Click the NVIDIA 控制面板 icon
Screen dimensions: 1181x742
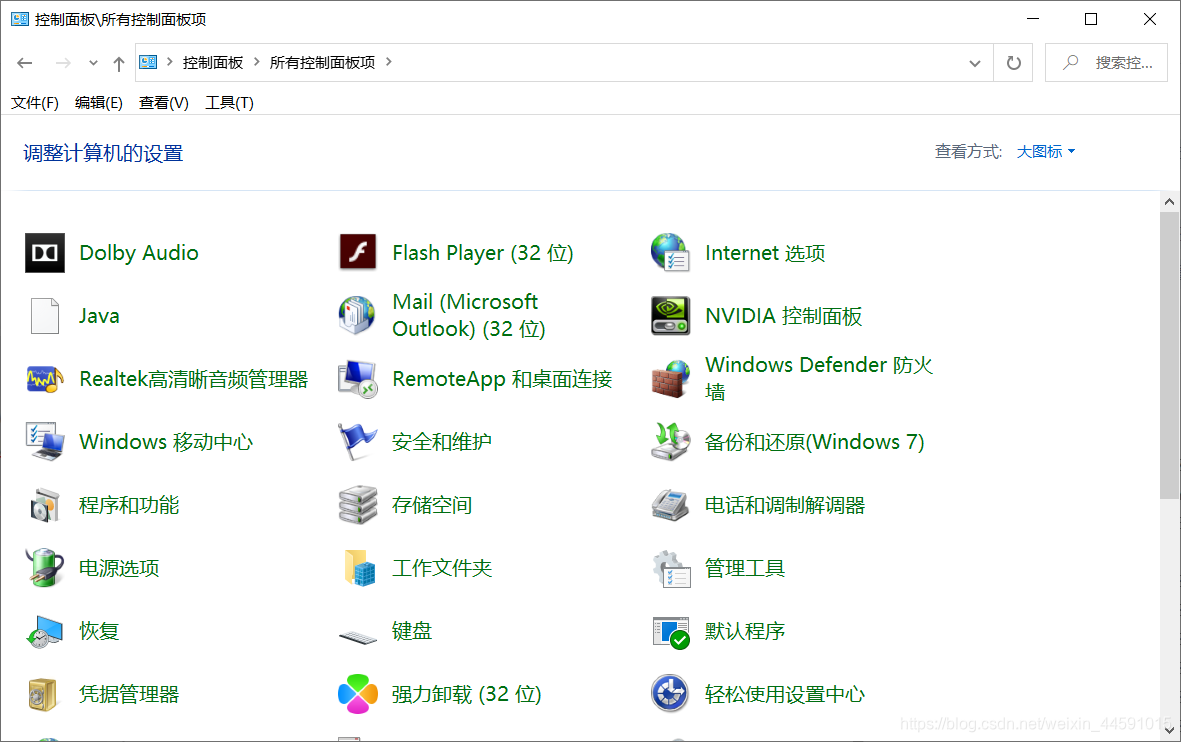point(670,316)
